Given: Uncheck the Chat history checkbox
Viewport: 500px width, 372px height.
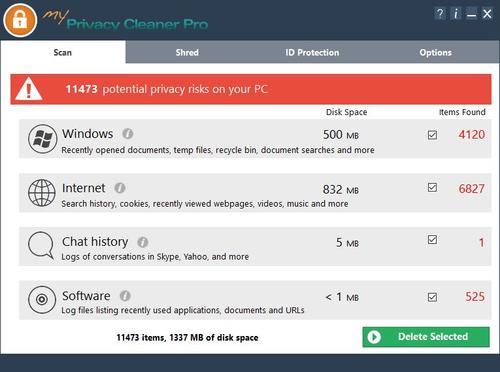Looking at the screenshot, I should (x=432, y=239).
